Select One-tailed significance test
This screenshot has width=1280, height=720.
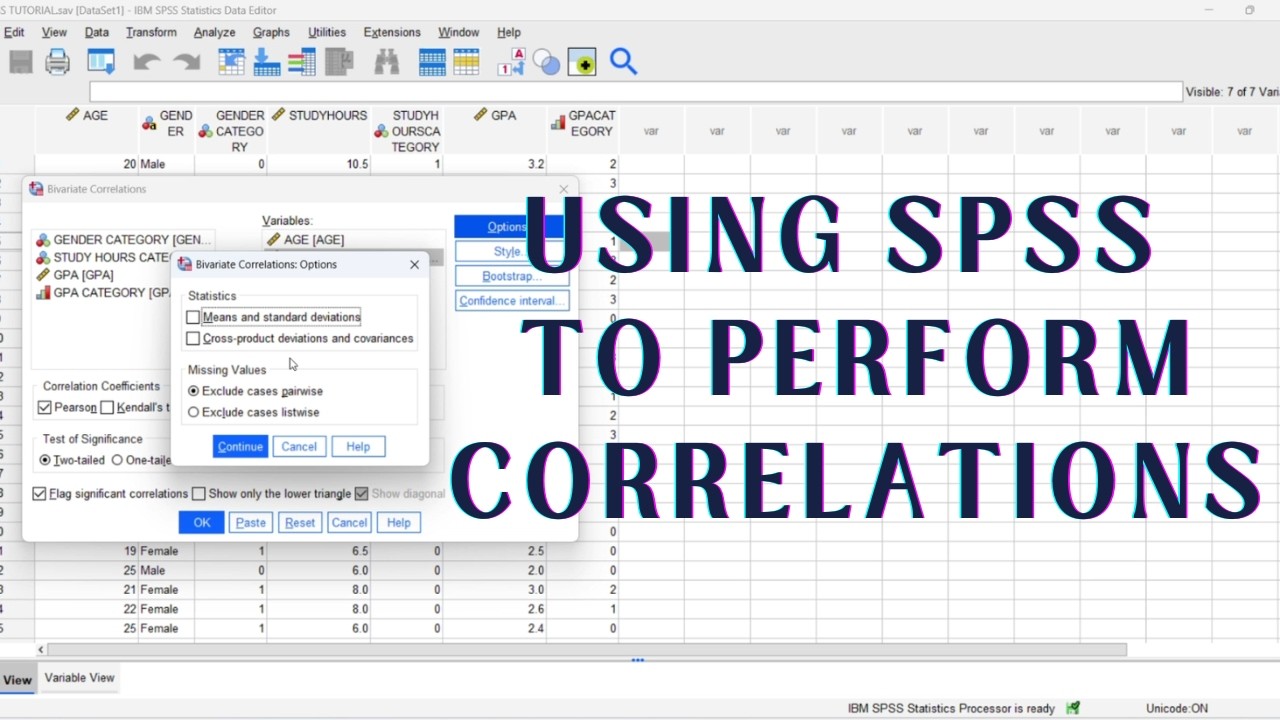click(x=117, y=460)
